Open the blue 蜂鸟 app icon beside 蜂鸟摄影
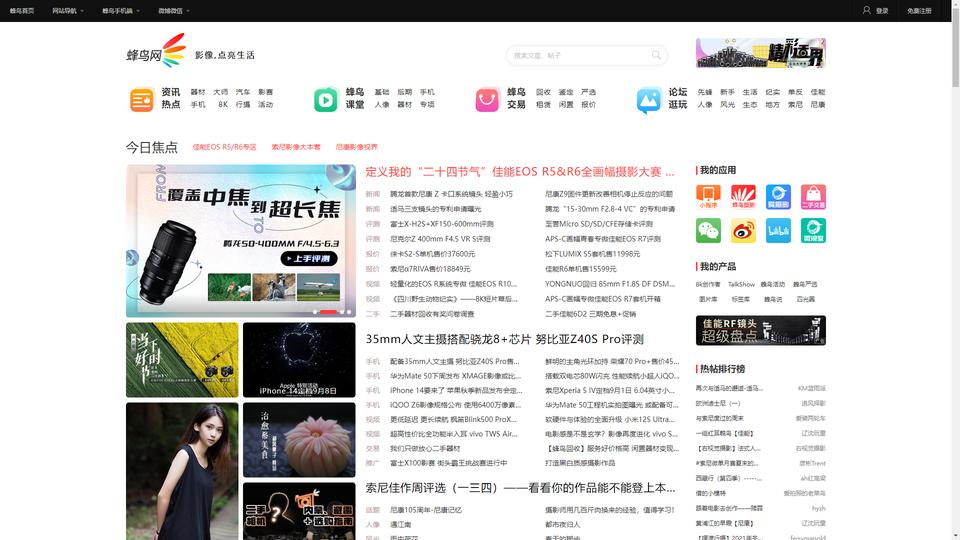The width and height of the screenshot is (960, 540). point(778,197)
